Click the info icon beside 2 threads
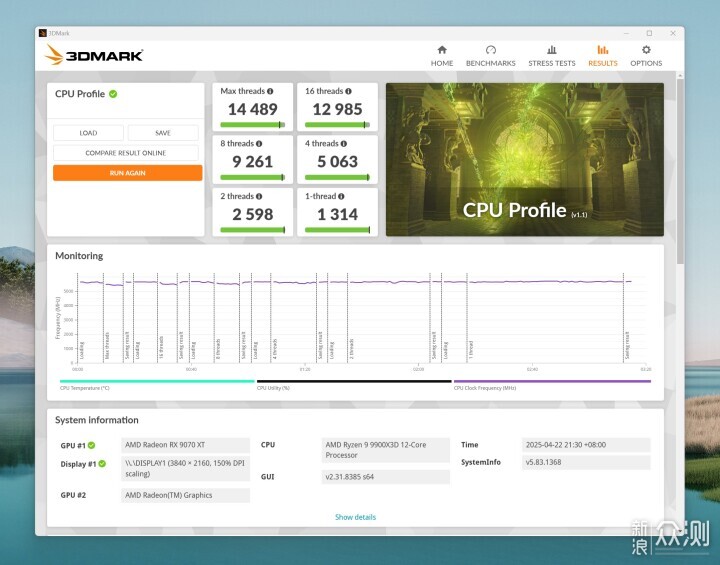The height and width of the screenshot is (565, 720). tap(259, 196)
